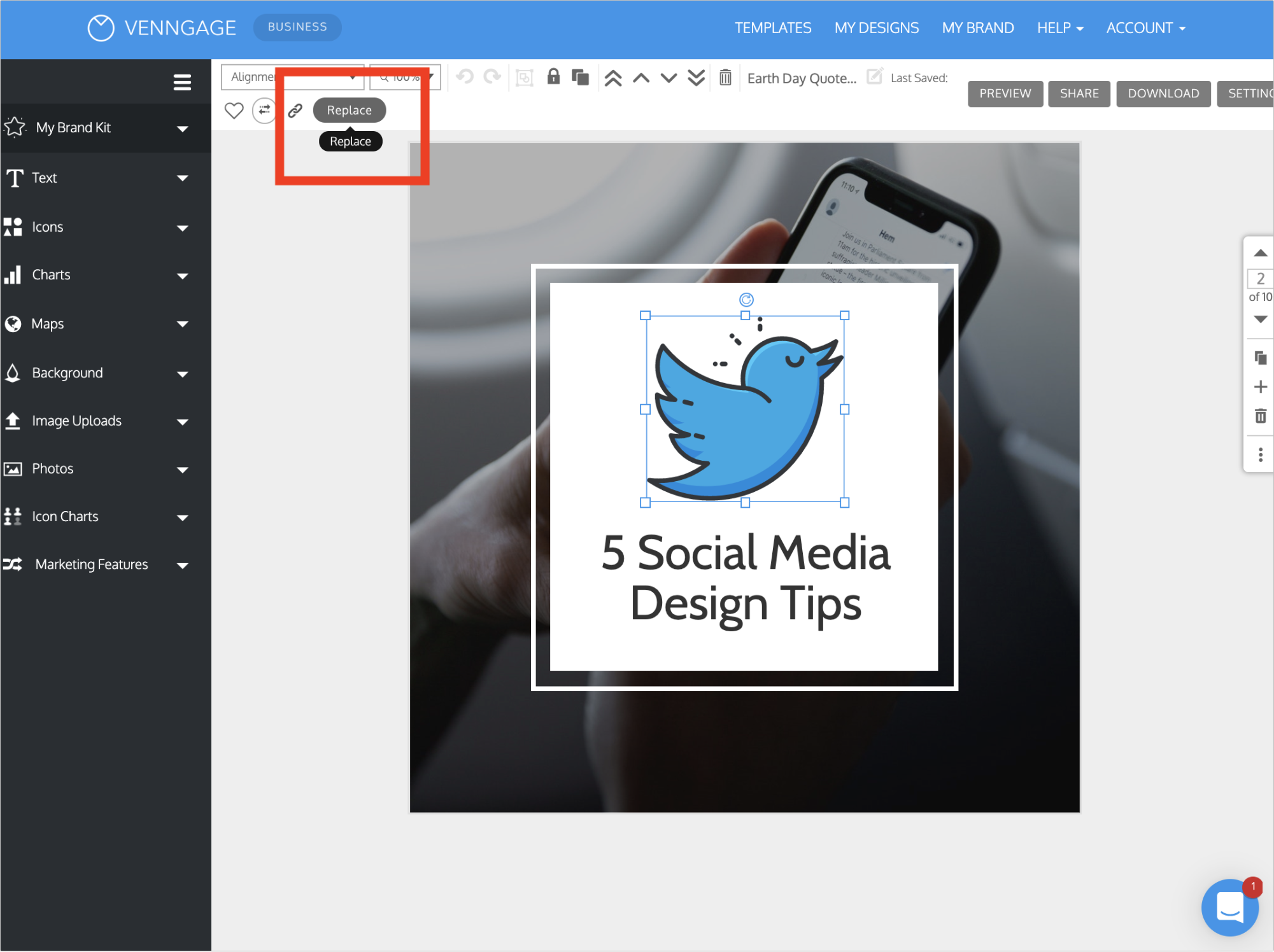
Task: Open the chat support bubble
Action: [x=1229, y=907]
